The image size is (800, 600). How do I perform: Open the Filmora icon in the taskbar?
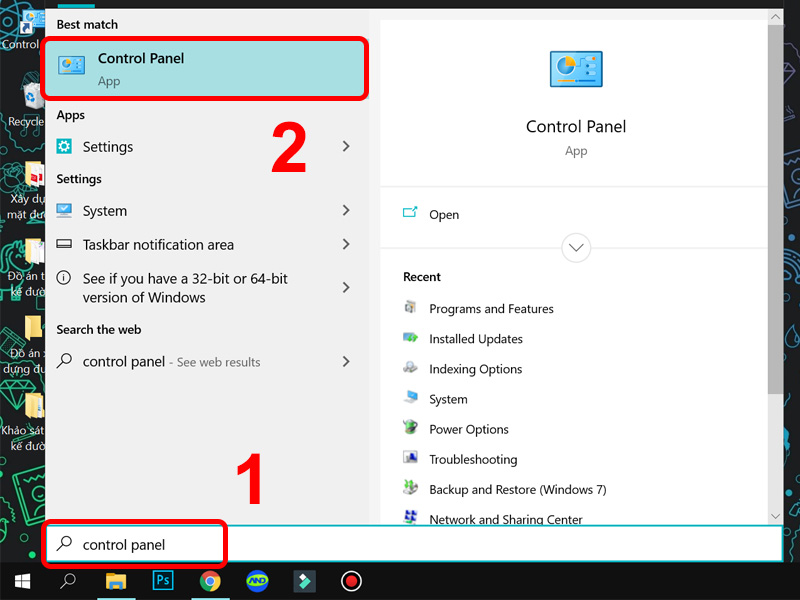(303, 580)
